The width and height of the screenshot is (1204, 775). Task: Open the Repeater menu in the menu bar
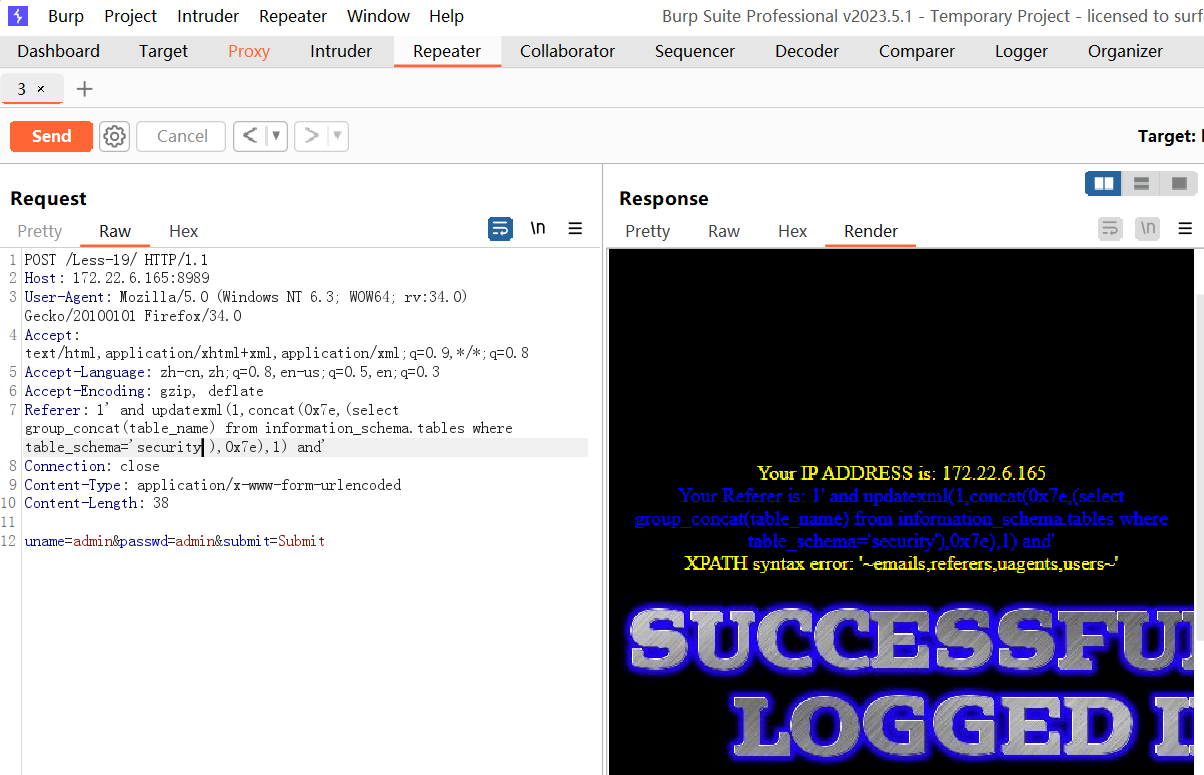click(293, 16)
